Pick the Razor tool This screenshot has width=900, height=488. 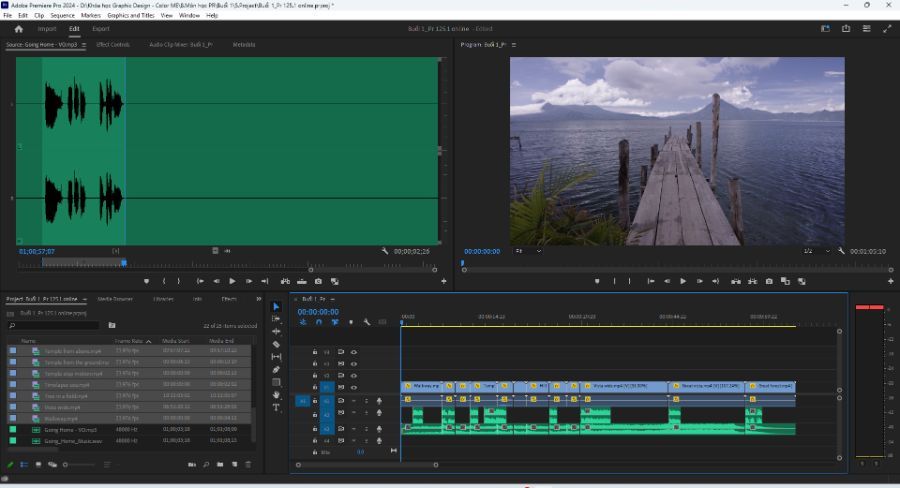click(x=276, y=344)
